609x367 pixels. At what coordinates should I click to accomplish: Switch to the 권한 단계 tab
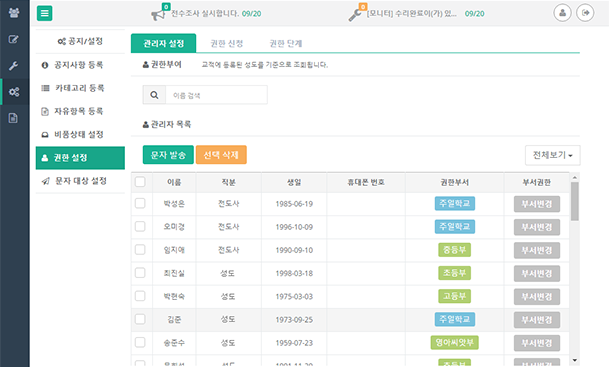tap(286, 43)
